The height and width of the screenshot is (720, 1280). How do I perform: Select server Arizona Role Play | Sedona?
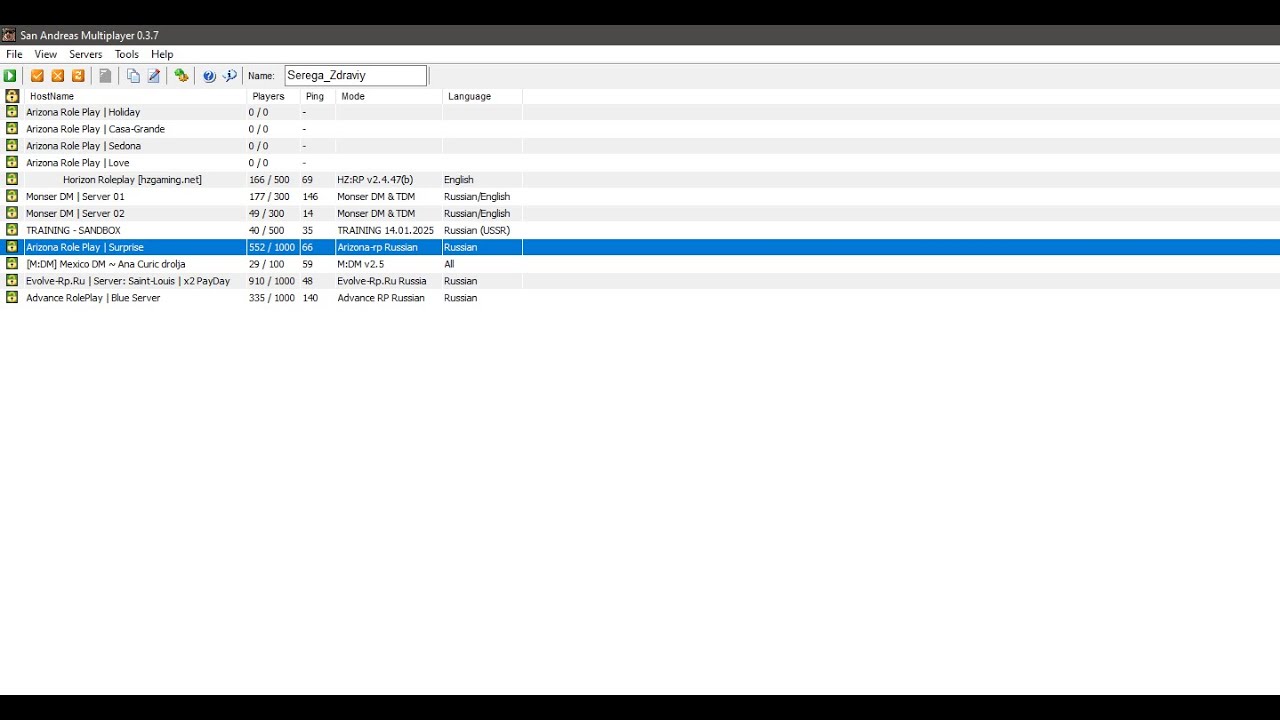click(83, 146)
